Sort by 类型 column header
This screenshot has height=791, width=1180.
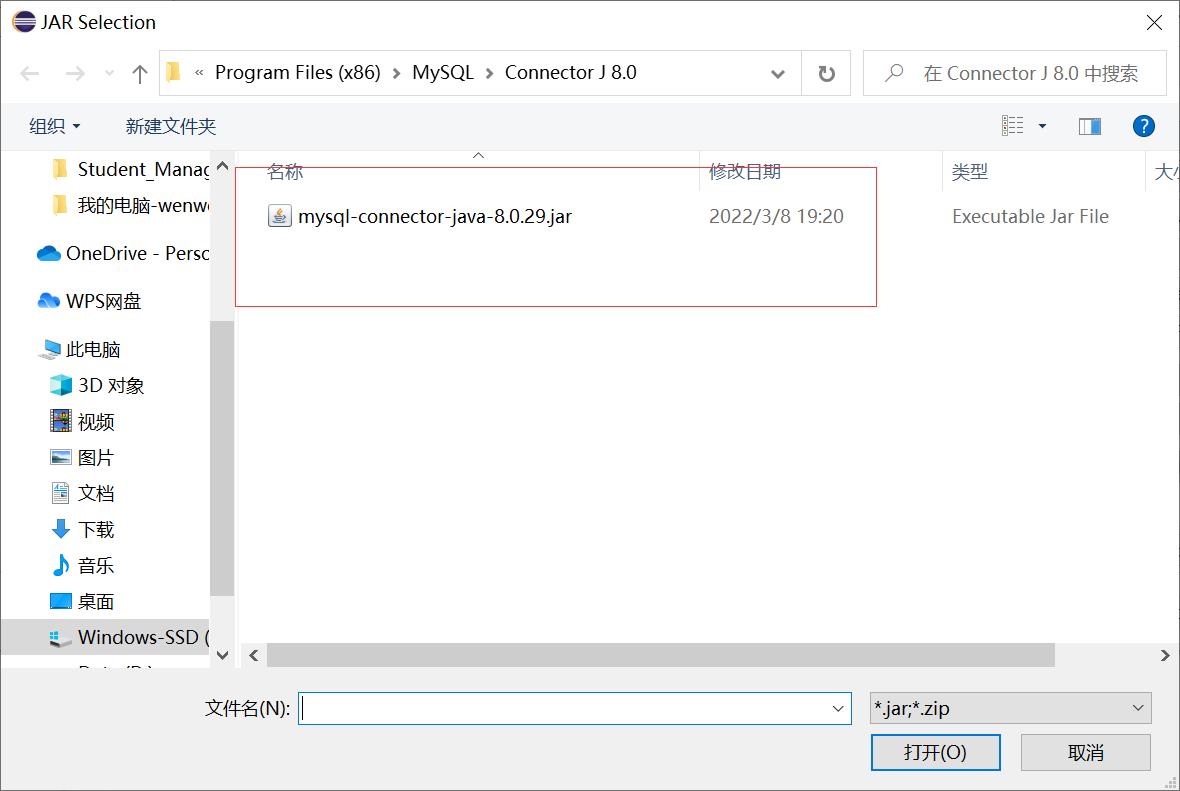coord(969,172)
